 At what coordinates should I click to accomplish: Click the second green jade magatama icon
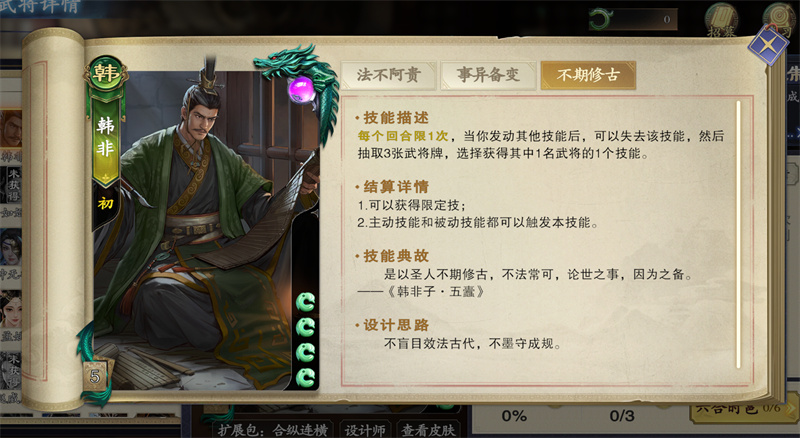(305, 328)
